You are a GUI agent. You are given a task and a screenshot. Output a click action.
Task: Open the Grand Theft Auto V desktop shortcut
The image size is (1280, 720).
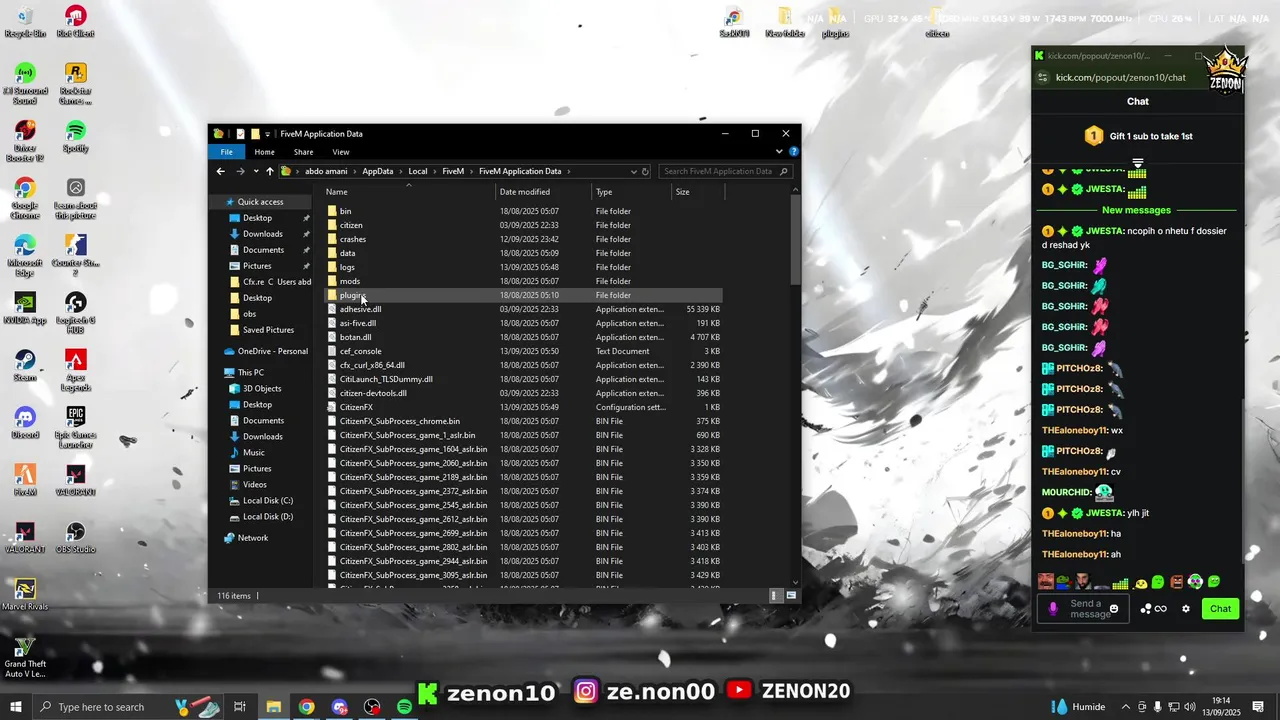click(25, 658)
